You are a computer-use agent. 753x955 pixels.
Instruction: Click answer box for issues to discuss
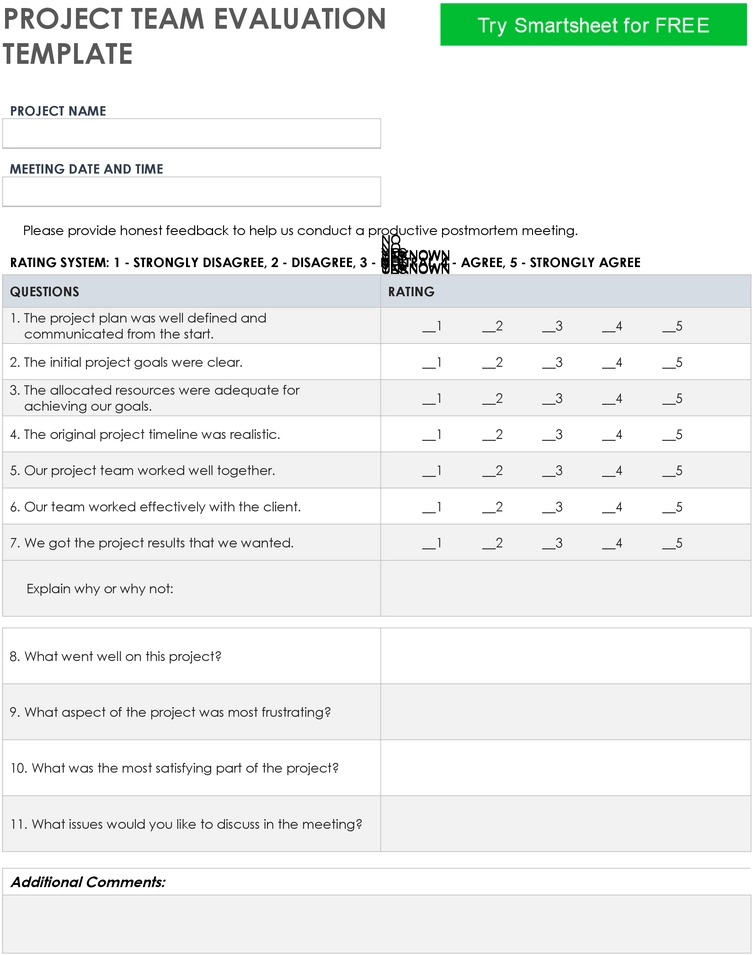click(x=566, y=824)
